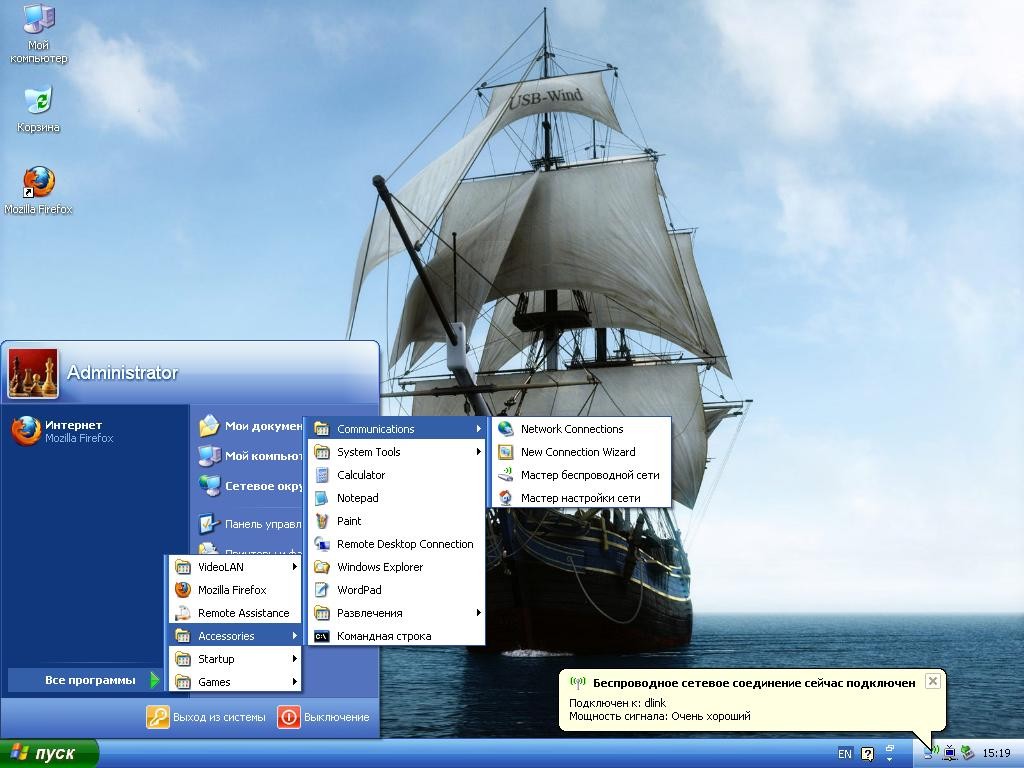This screenshot has height=768, width=1024.
Task: Open Командная строка command prompt
Action: click(x=397, y=636)
